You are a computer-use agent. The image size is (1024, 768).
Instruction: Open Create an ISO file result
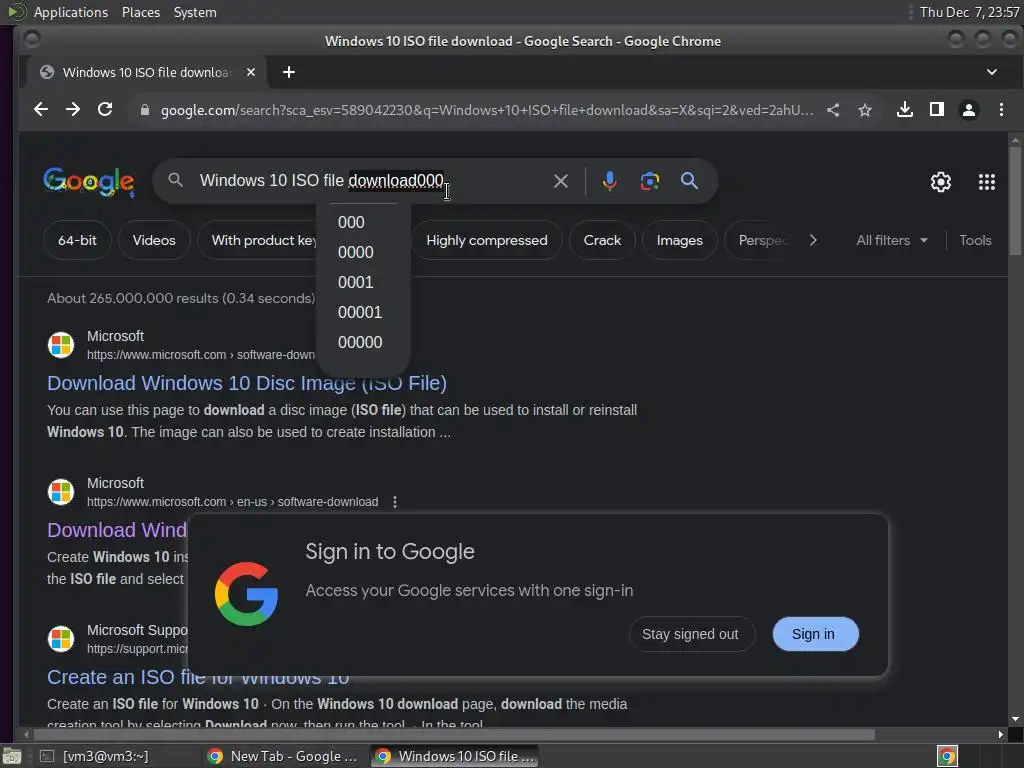(x=198, y=677)
